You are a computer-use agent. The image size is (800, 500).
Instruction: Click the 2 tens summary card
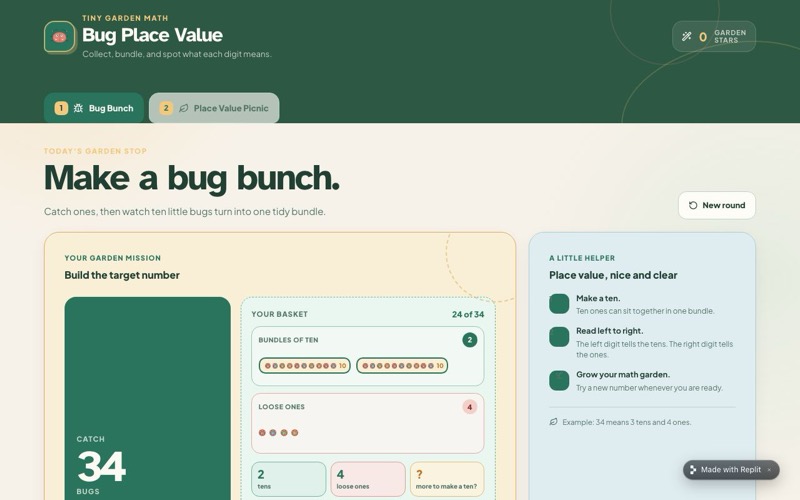pyautogui.click(x=289, y=479)
